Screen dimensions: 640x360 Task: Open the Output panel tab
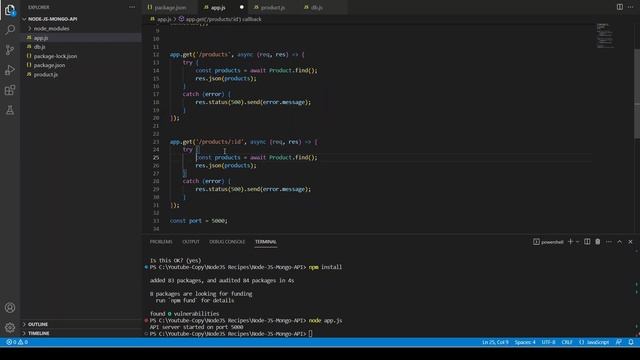point(191,242)
